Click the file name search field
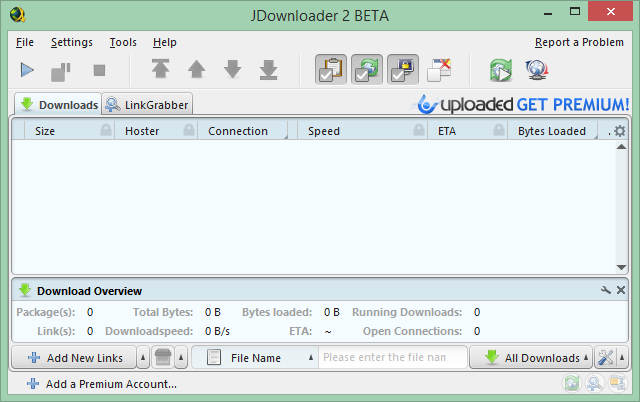The image size is (640, 402). pos(392,358)
